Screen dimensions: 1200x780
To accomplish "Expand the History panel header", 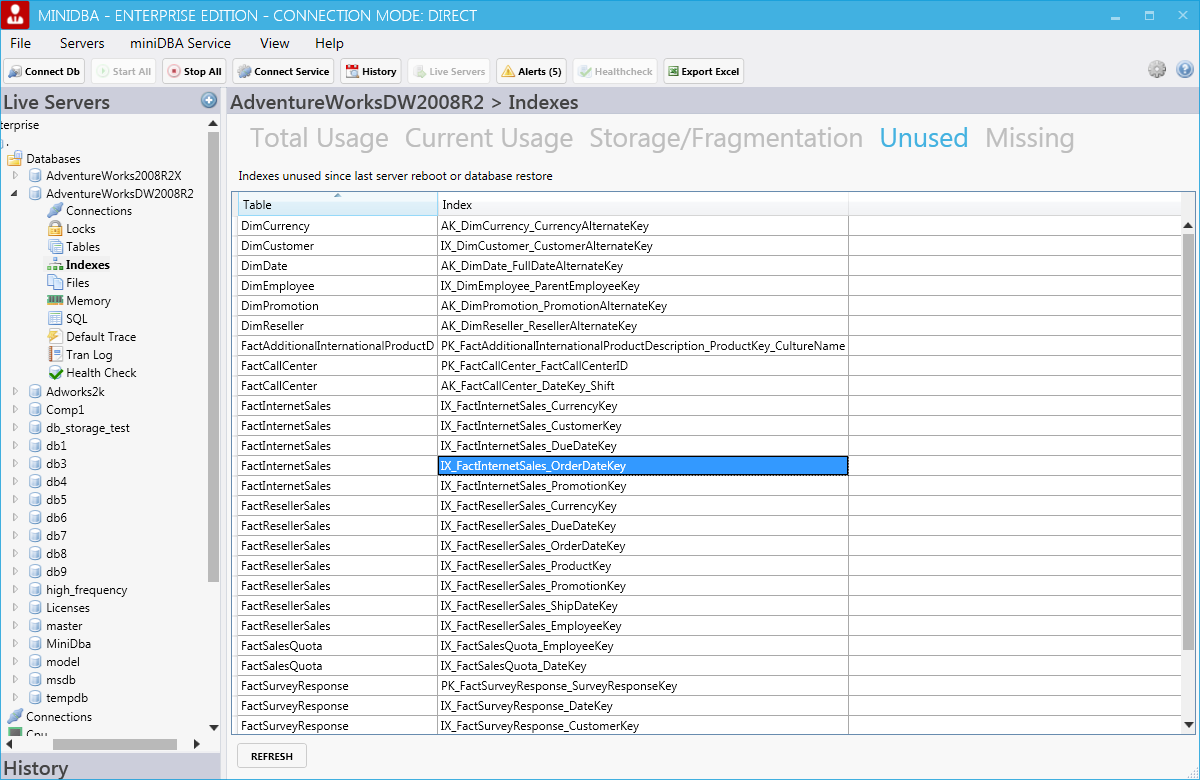I will click(x=110, y=767).
